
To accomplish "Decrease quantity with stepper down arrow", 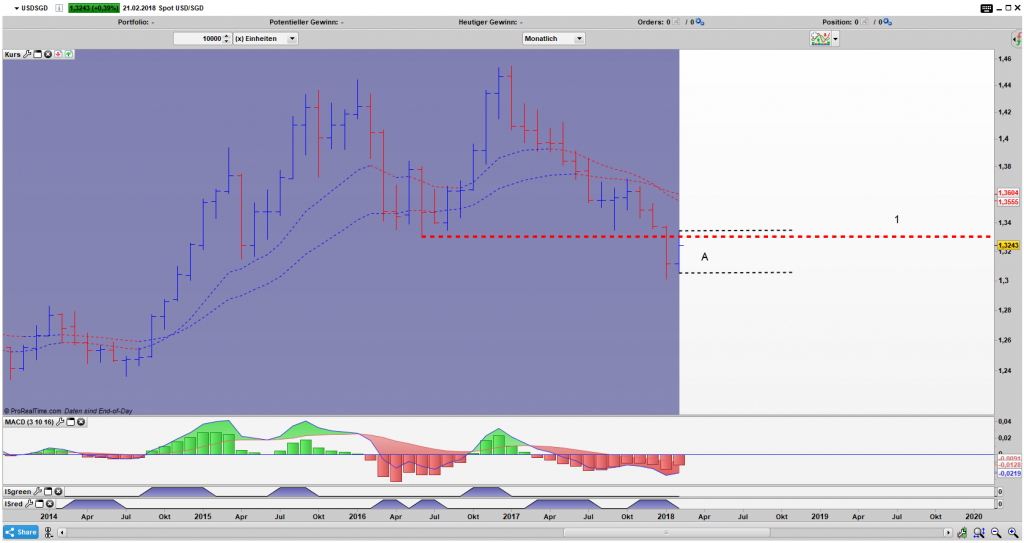I will [x=227, y=41].
